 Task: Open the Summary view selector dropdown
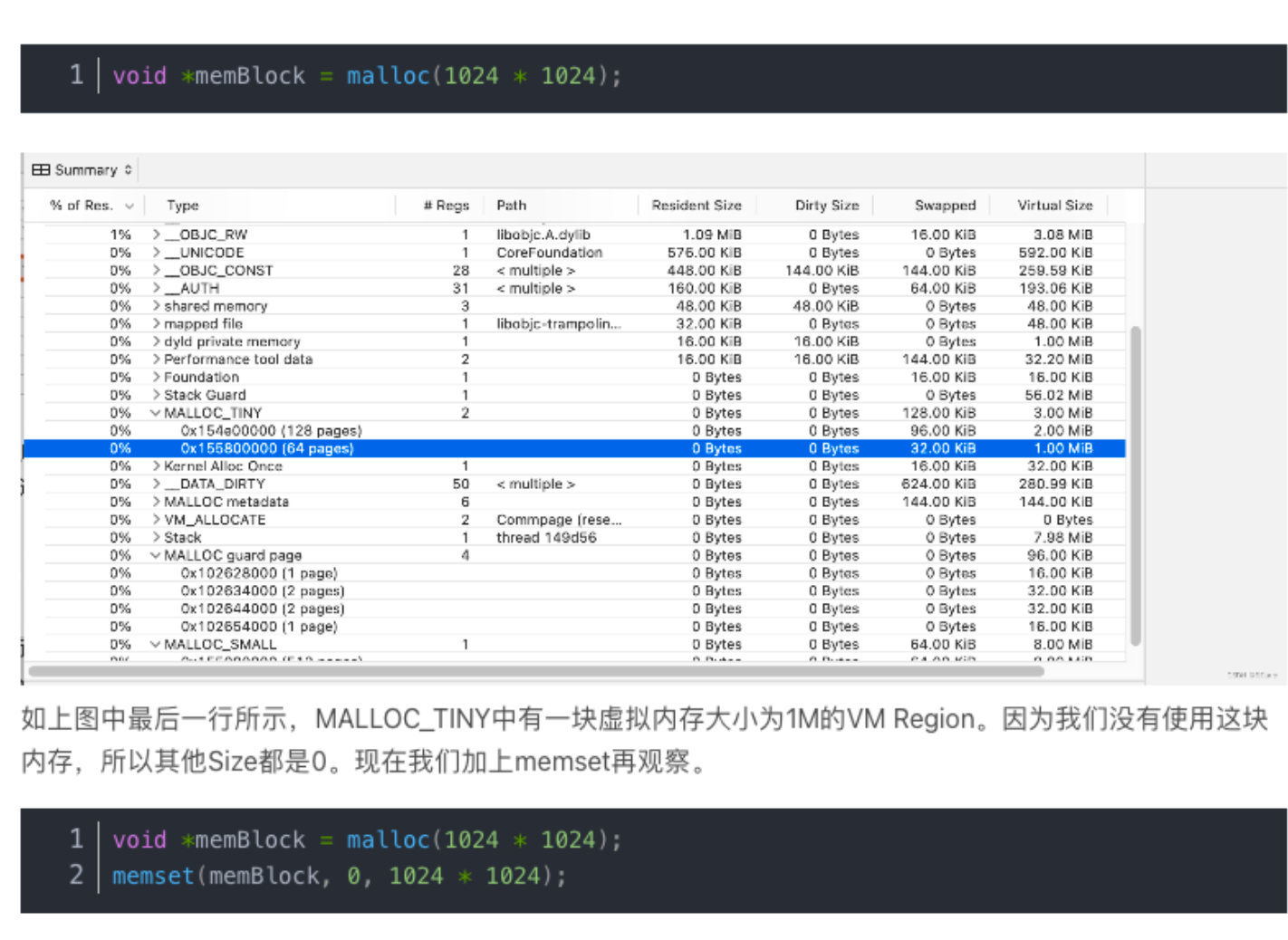click(x=82, y=169)
